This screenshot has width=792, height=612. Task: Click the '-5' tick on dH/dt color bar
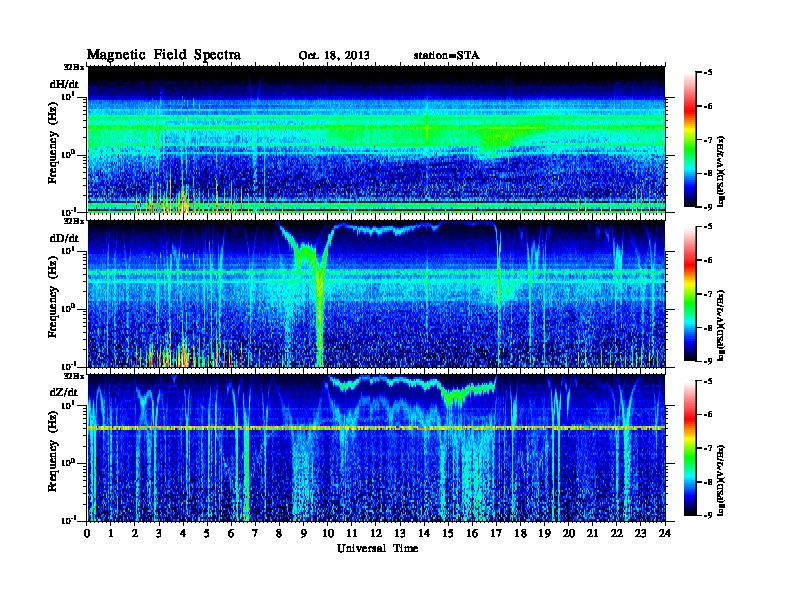(x=708, y=73)
